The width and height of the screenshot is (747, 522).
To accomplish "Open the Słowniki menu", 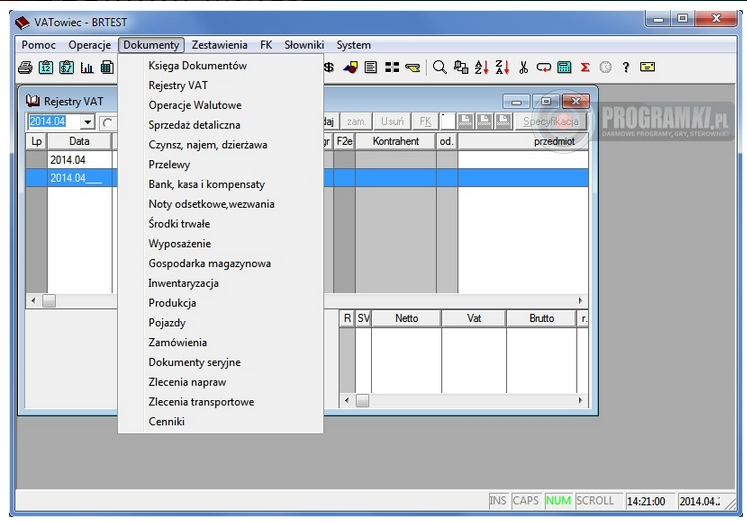I will pos(304,45).
